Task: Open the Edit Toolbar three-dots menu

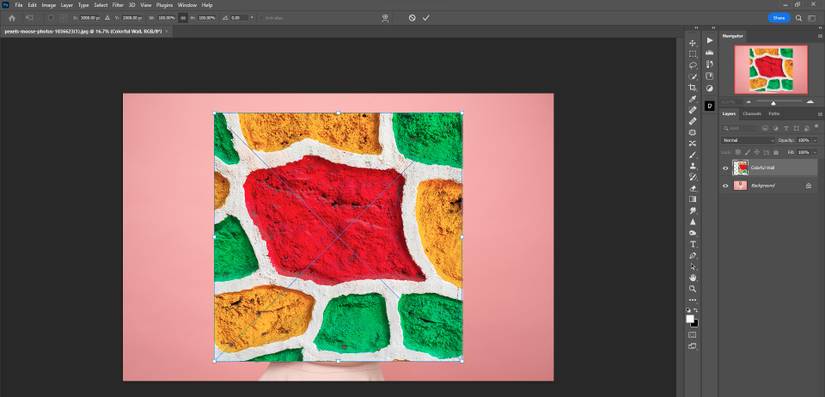Action: coord(693,300)
